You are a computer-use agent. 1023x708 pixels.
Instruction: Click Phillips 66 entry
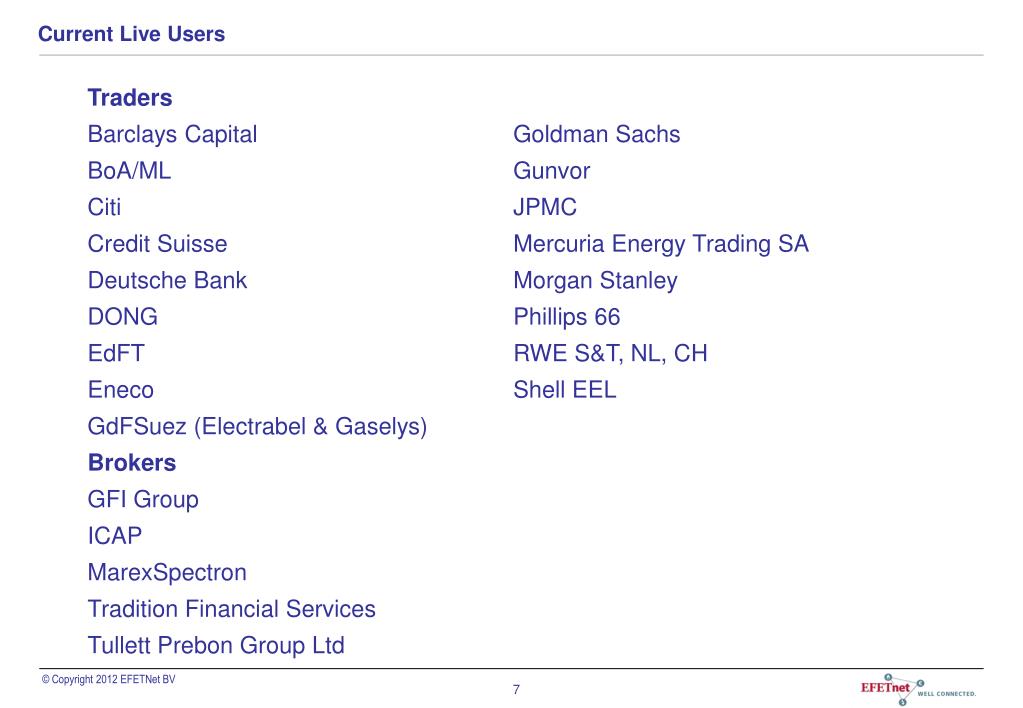pos(566,317)
